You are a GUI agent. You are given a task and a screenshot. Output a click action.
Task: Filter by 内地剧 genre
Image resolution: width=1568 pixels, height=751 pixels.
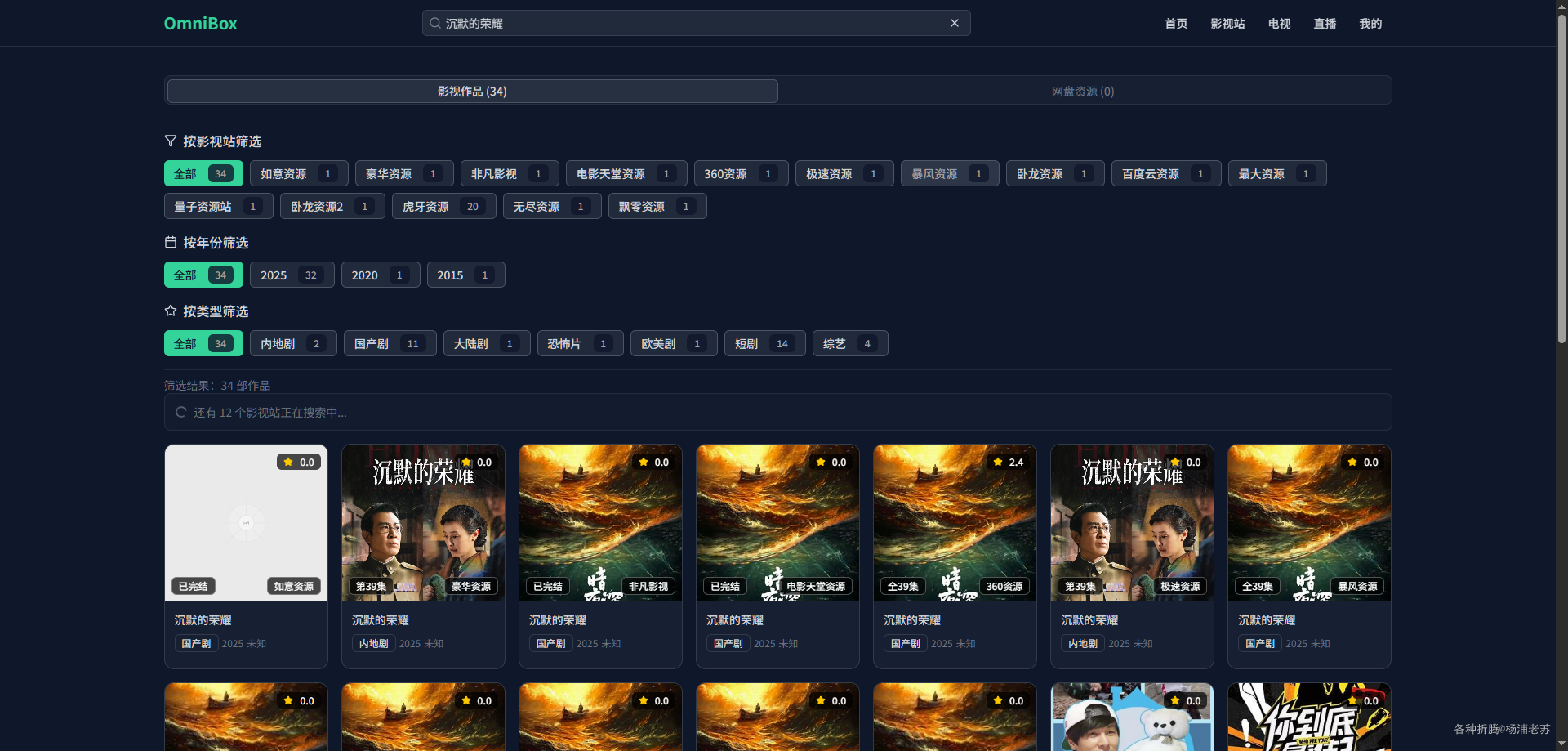click(293, 343)
